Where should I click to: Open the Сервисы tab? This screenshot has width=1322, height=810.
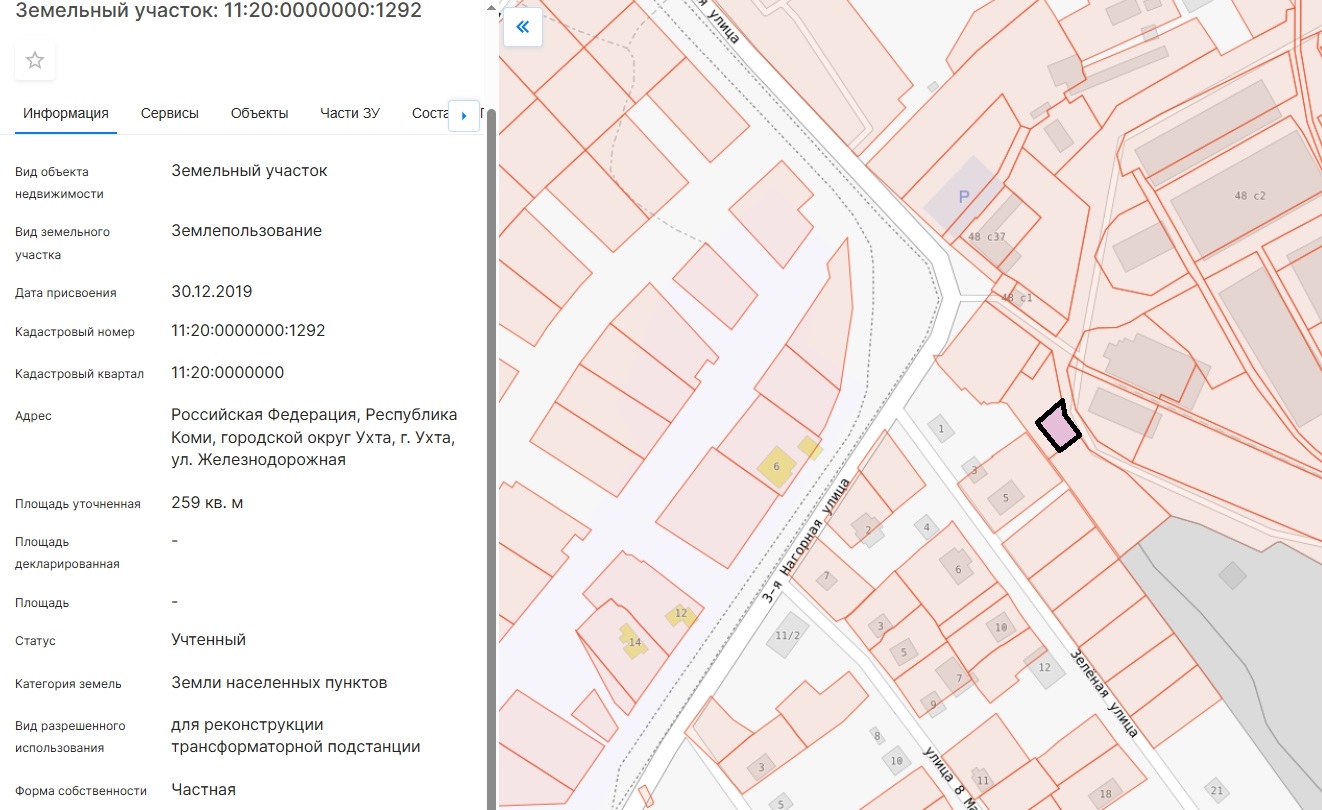coord(170,113)
